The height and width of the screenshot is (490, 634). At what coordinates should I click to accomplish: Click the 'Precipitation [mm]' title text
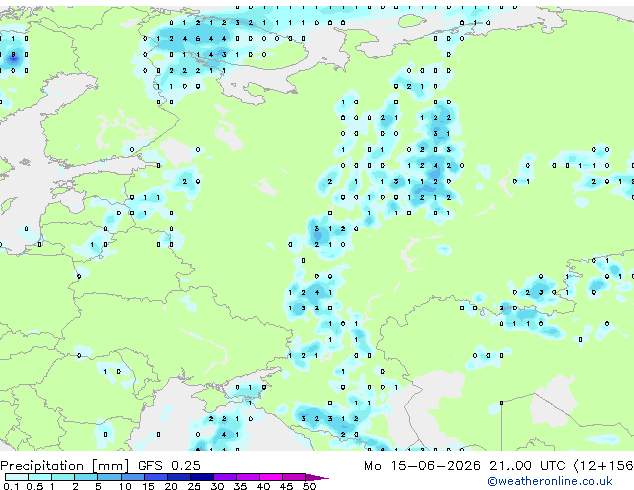[65, 466]
